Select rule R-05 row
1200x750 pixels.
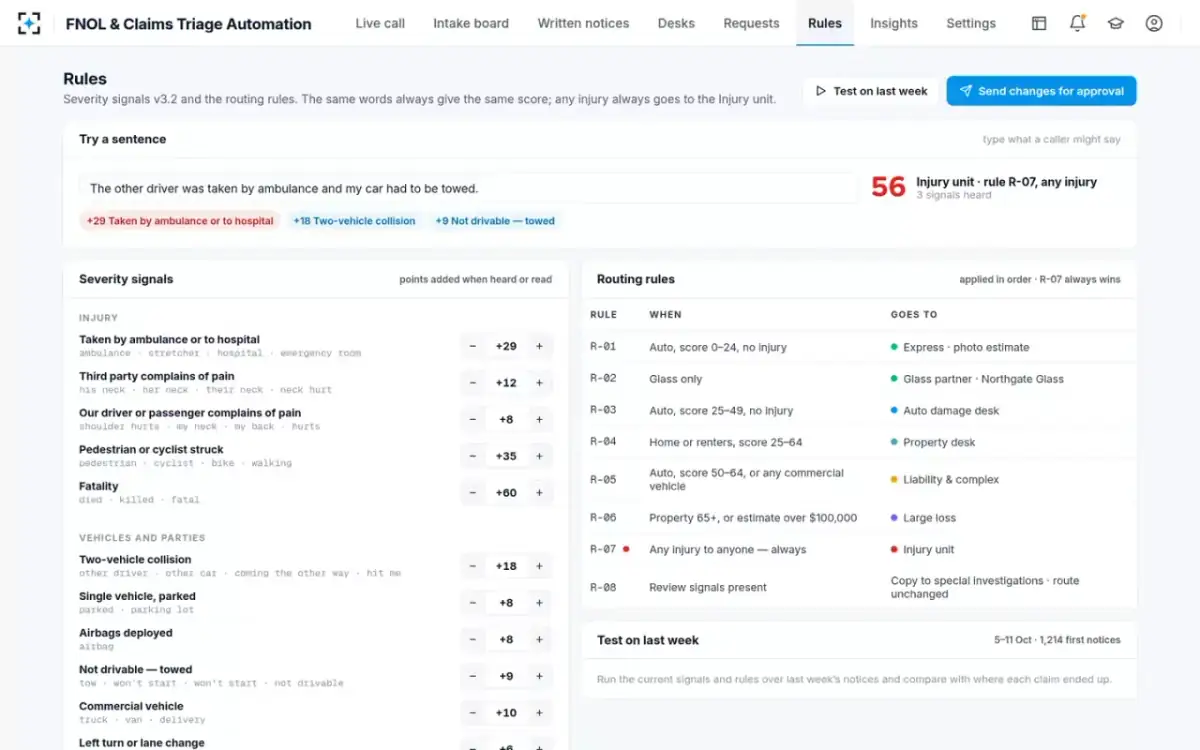click(859, 480)
